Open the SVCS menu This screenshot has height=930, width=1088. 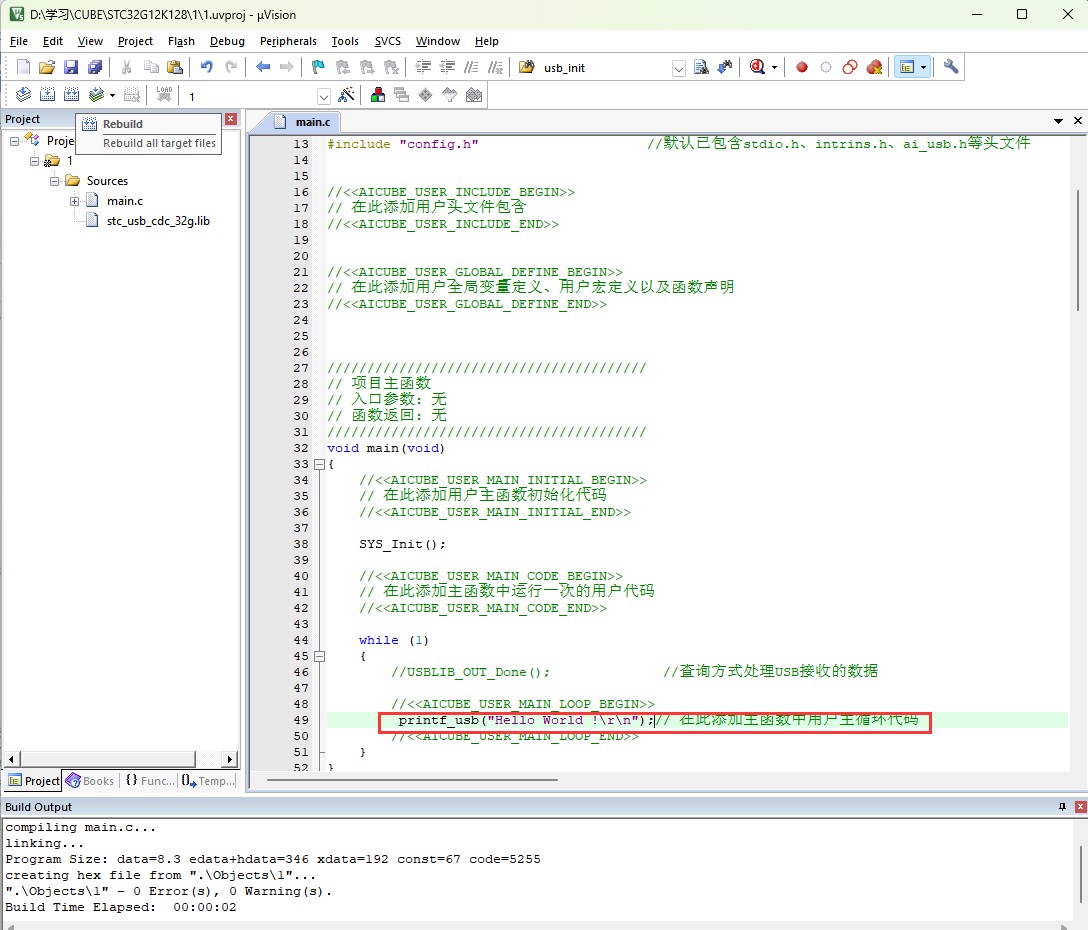pyautogui.click(x=388, y=41)
